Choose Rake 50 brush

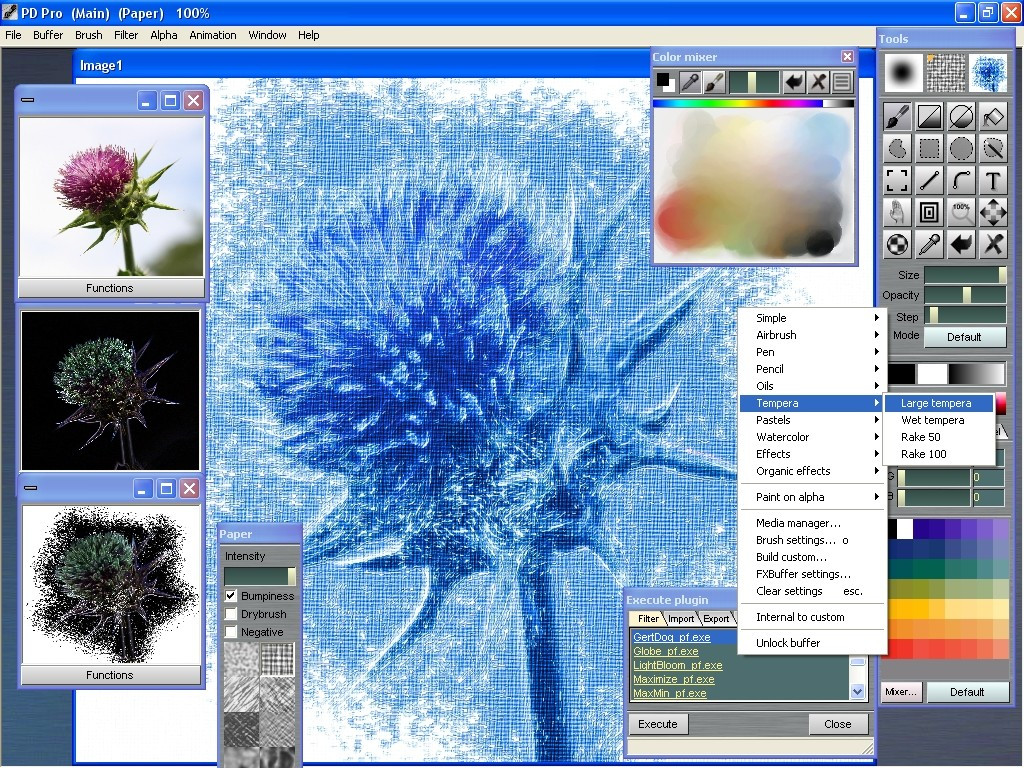pyautogui.click(x=938, y=437)
